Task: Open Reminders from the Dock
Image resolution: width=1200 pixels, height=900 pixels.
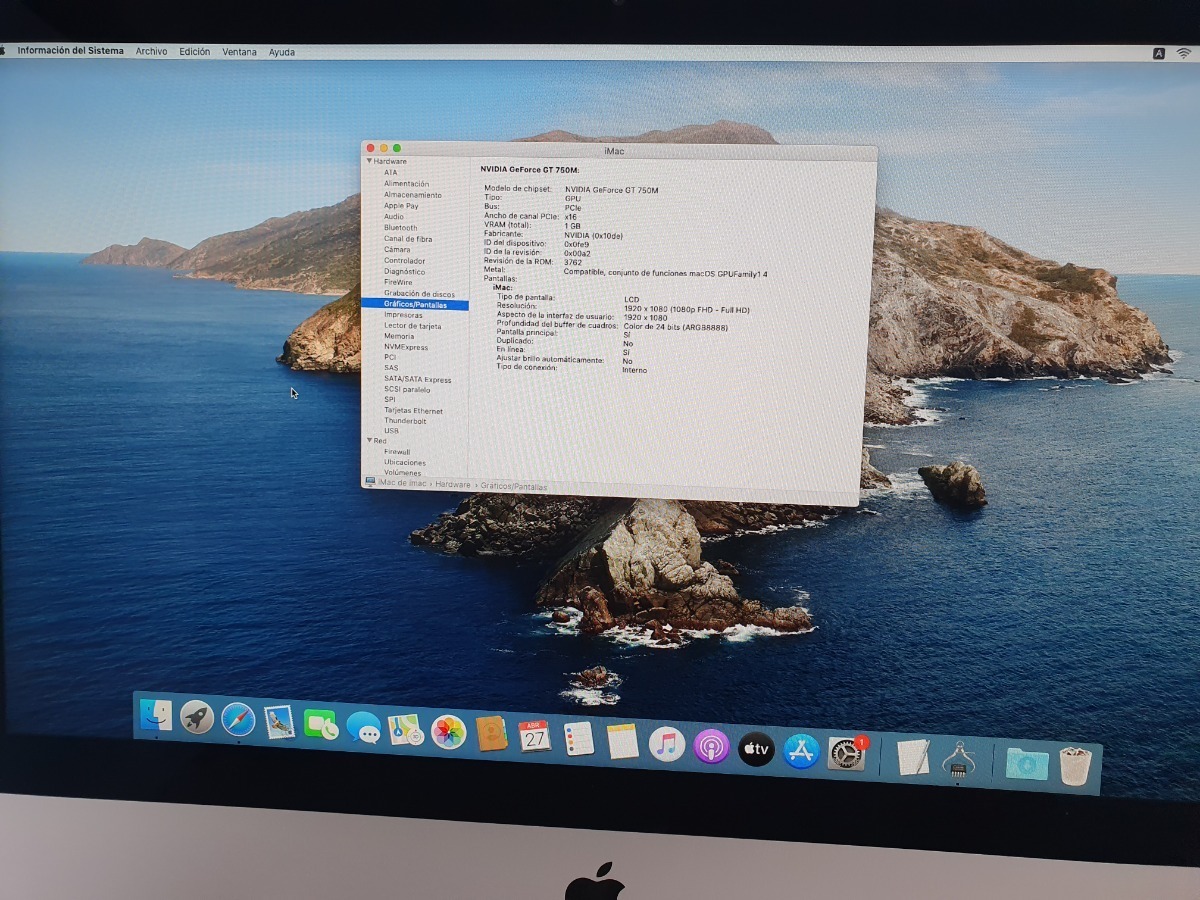Action: 579,739
